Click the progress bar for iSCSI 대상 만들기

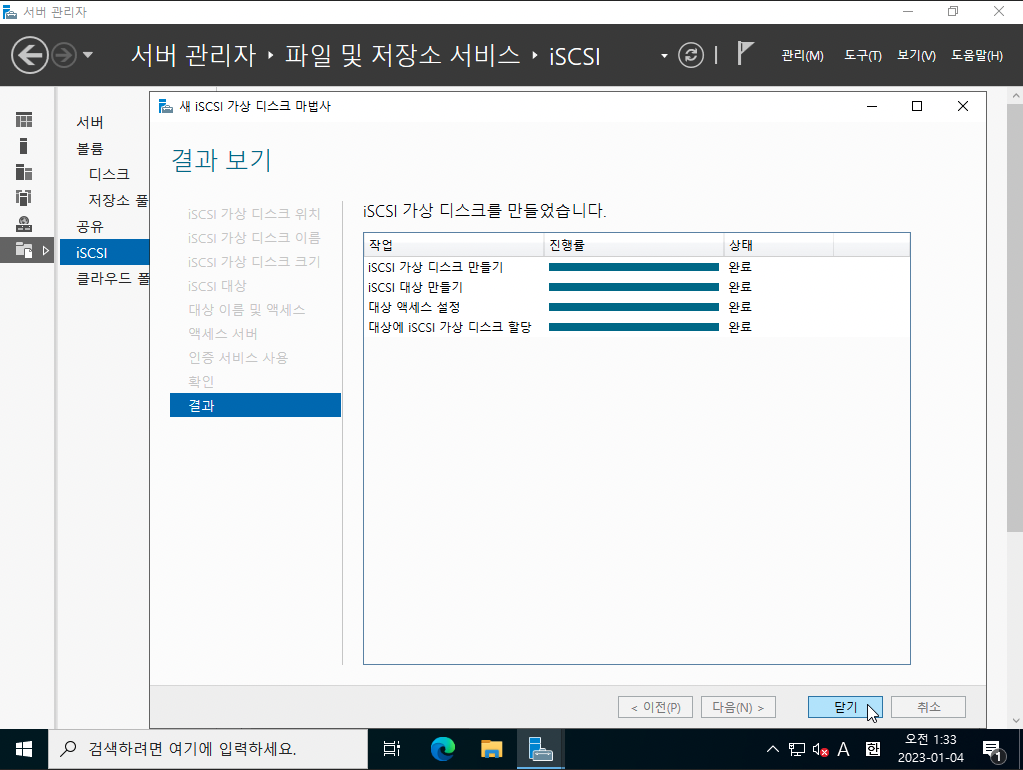(x=634, y=287)
